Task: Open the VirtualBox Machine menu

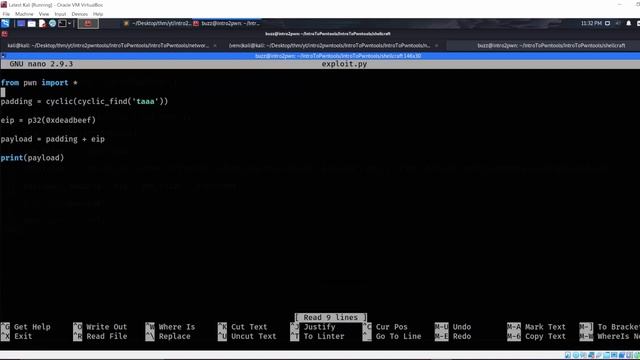Action: click(x=24, y=14)
